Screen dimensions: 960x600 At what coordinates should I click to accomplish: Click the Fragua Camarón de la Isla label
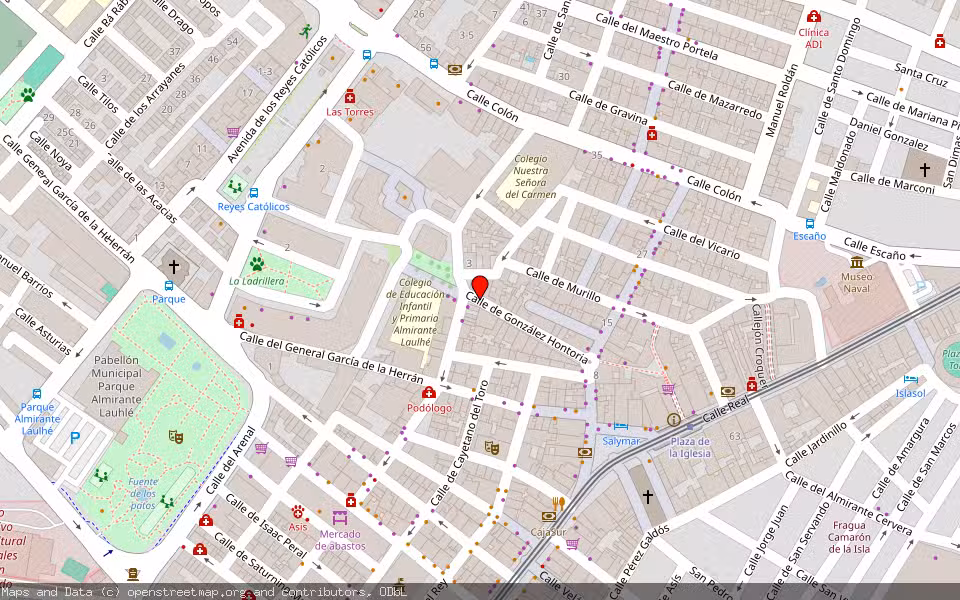click(x=849, y=537)
